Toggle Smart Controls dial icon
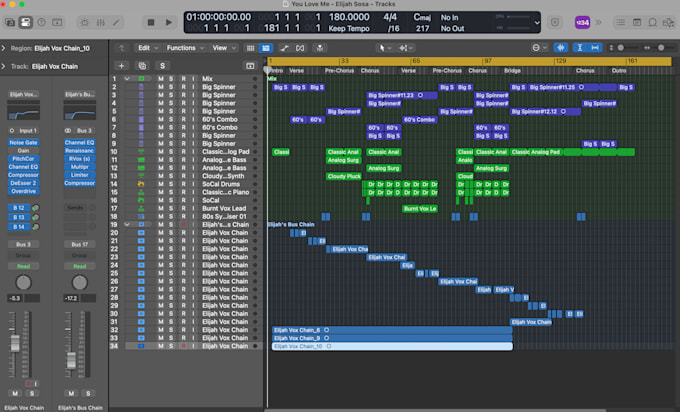This screenshot has height=412, width=680. pos(85,22)
